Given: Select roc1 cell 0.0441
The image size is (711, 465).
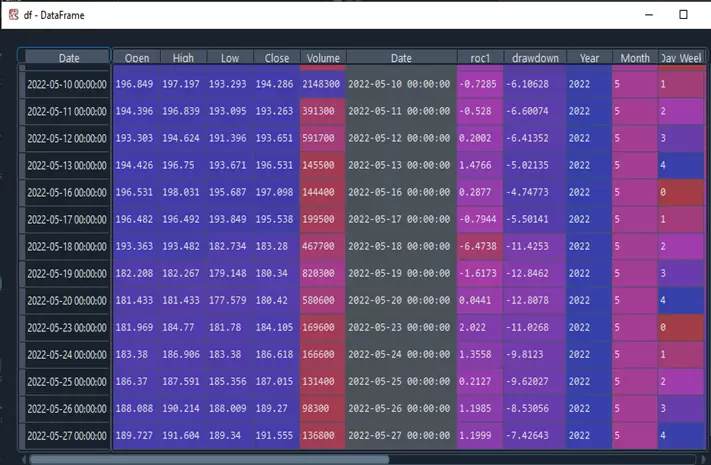Looking at the screenshot, I should point(480,300).
